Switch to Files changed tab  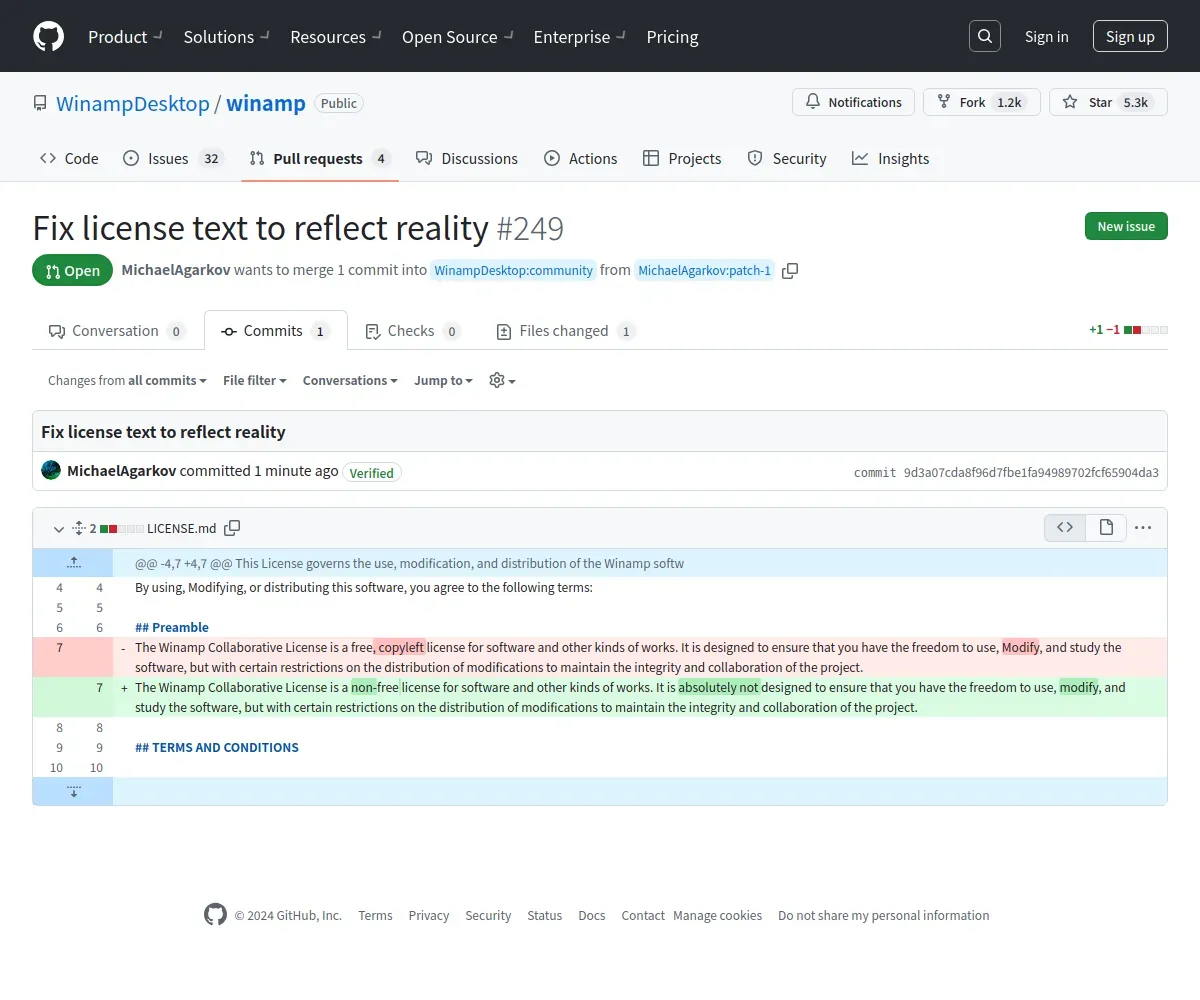[x=566, y=331]
